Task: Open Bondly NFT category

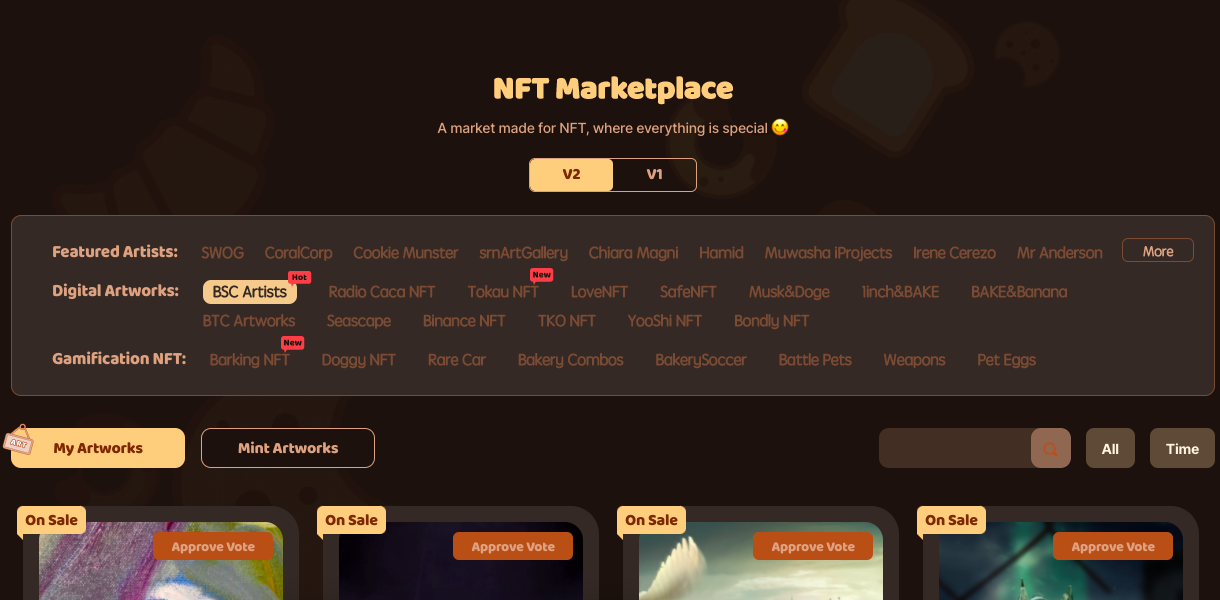Action: pyautogui.click(x=771, y=321)
